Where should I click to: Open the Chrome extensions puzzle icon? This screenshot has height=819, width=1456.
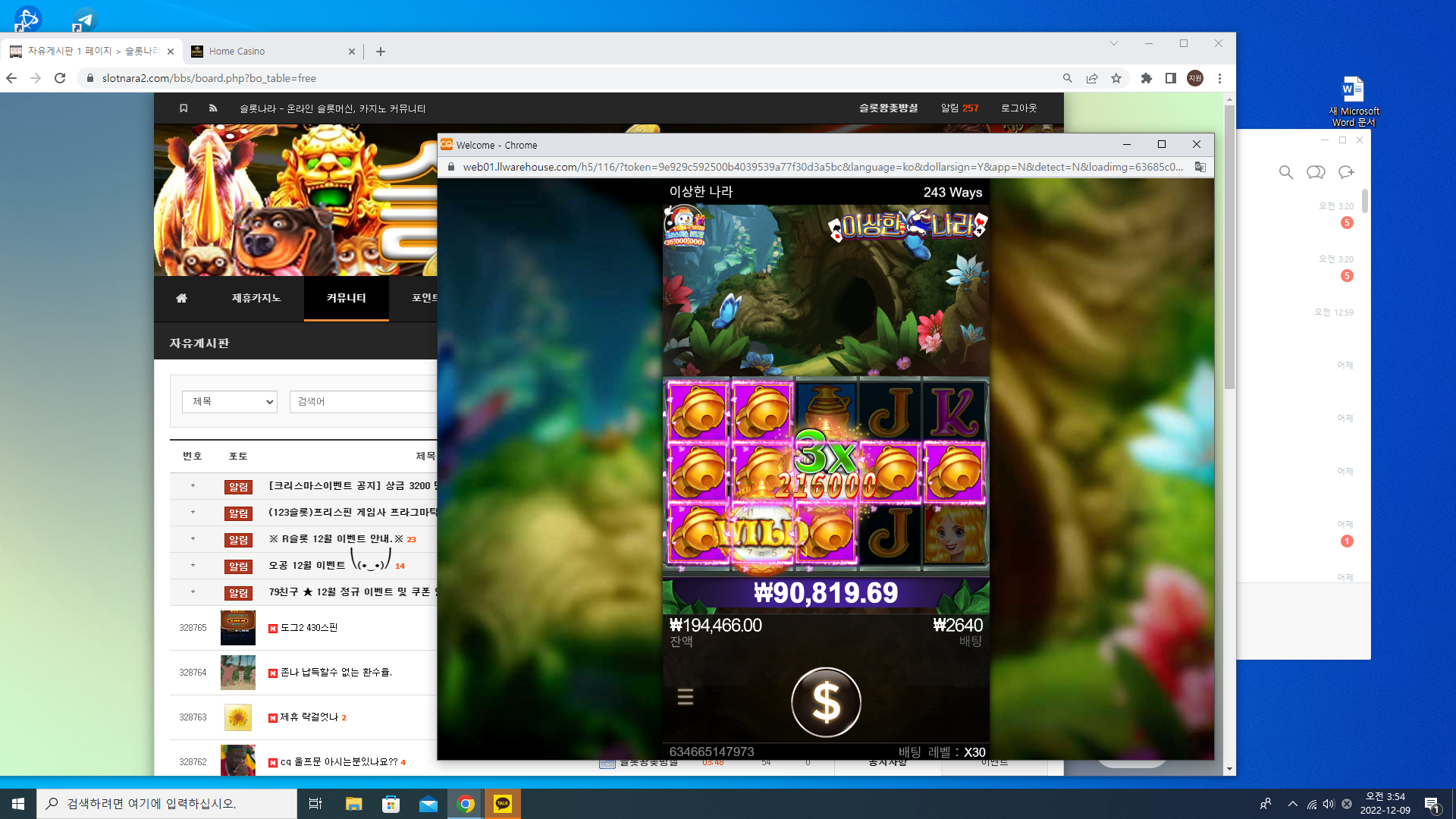coord(1147,78)
